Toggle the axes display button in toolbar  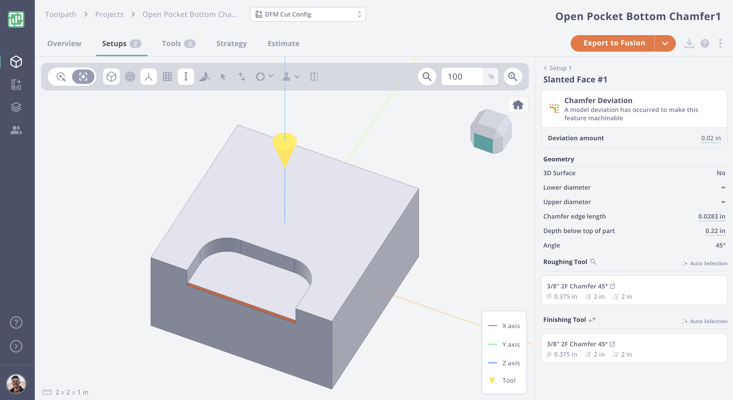tap(148, 77)
